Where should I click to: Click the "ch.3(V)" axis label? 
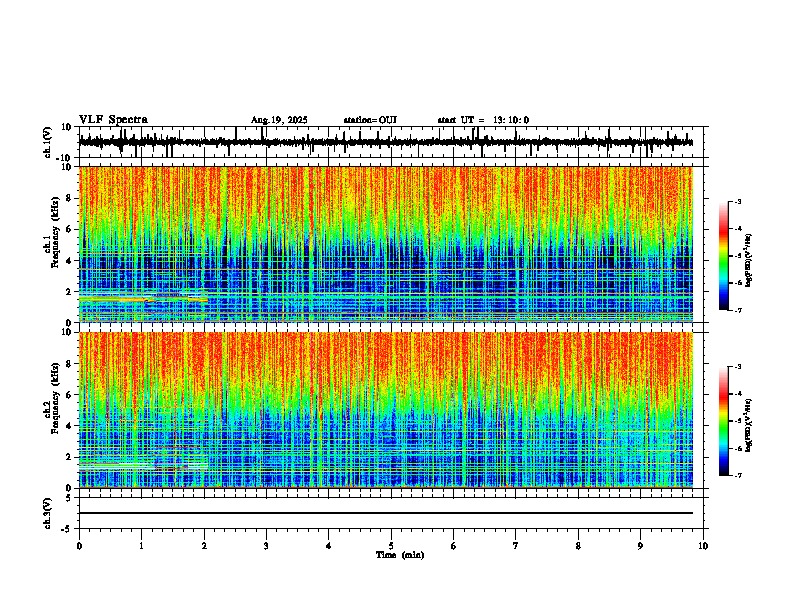coord(48,513)
